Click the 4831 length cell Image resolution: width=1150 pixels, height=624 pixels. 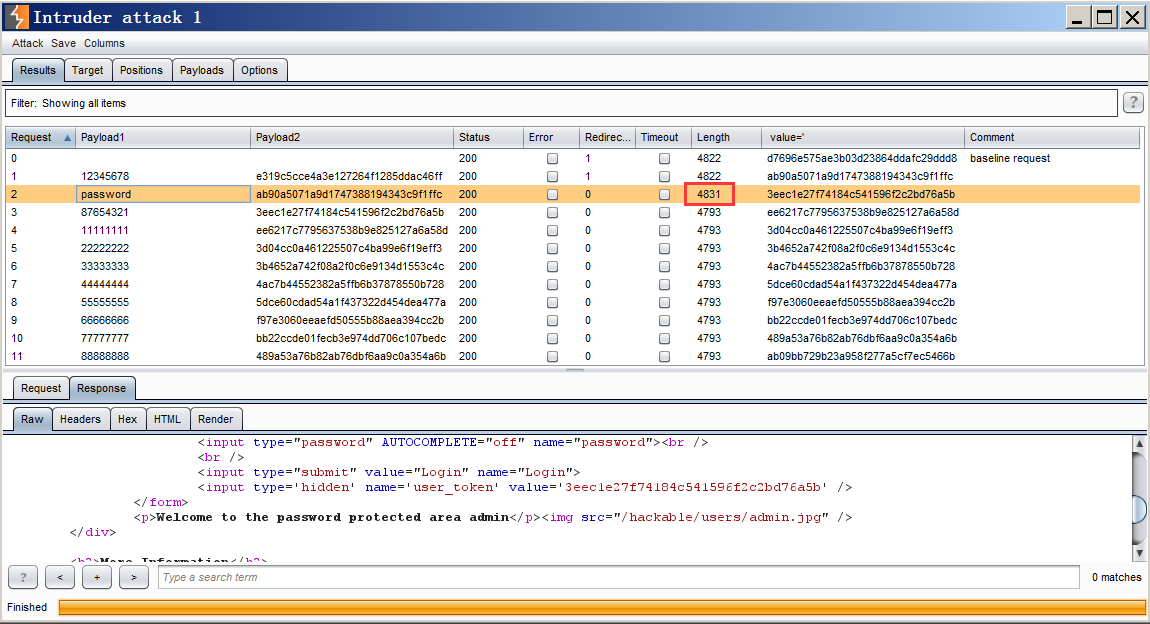tap(709, 194)
